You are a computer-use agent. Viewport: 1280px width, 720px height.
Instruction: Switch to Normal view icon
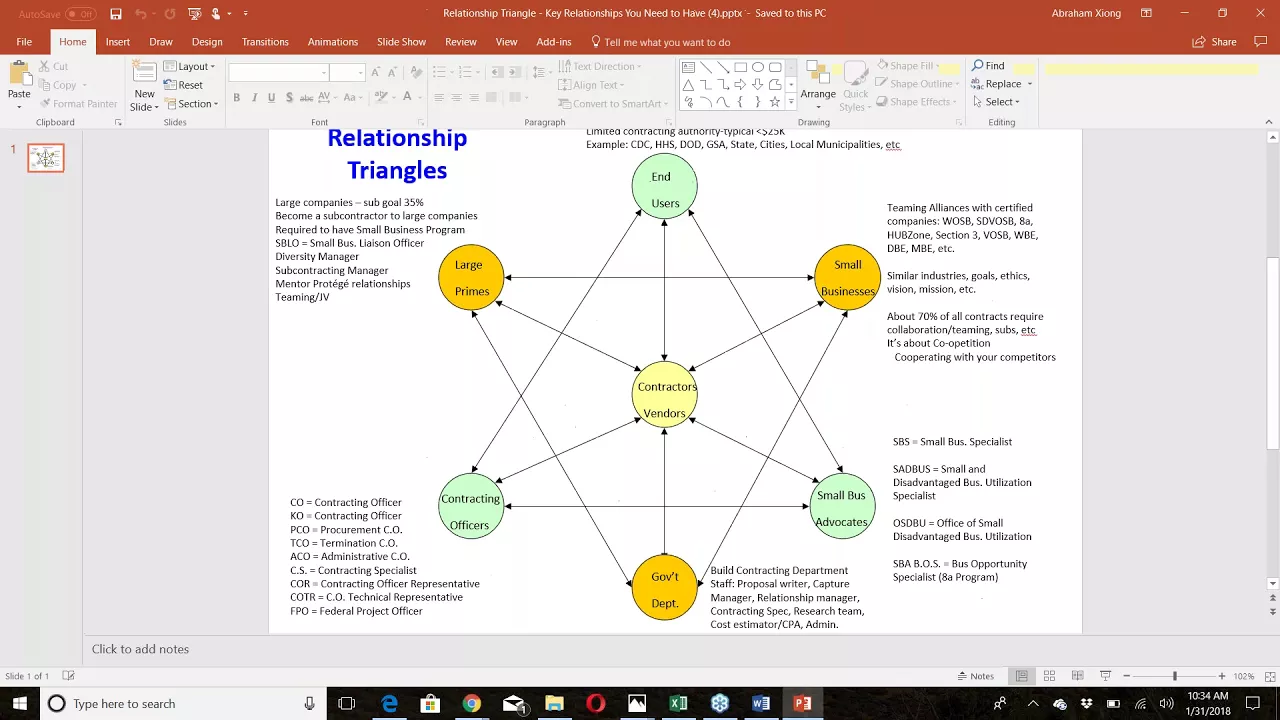[1022, 676]
